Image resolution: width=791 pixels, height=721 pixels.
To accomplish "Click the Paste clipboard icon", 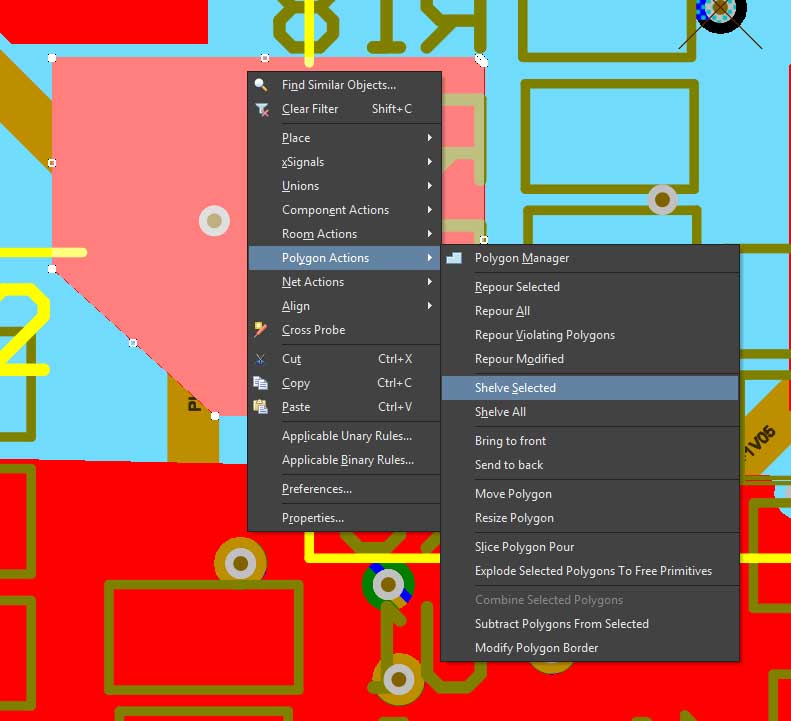I will pyautogui.click(x=261, y=407).
